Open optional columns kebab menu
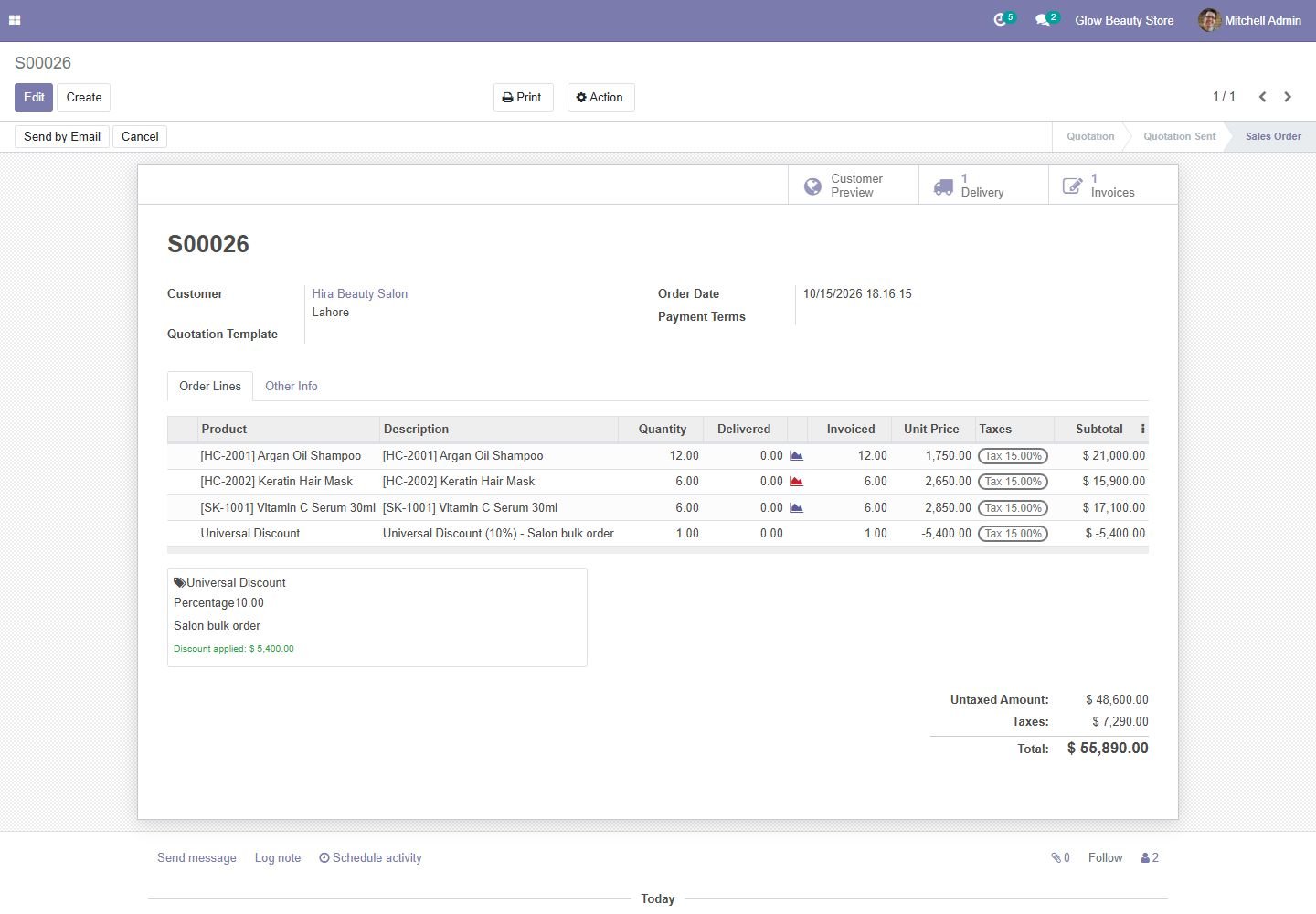 pos(1142,429)
